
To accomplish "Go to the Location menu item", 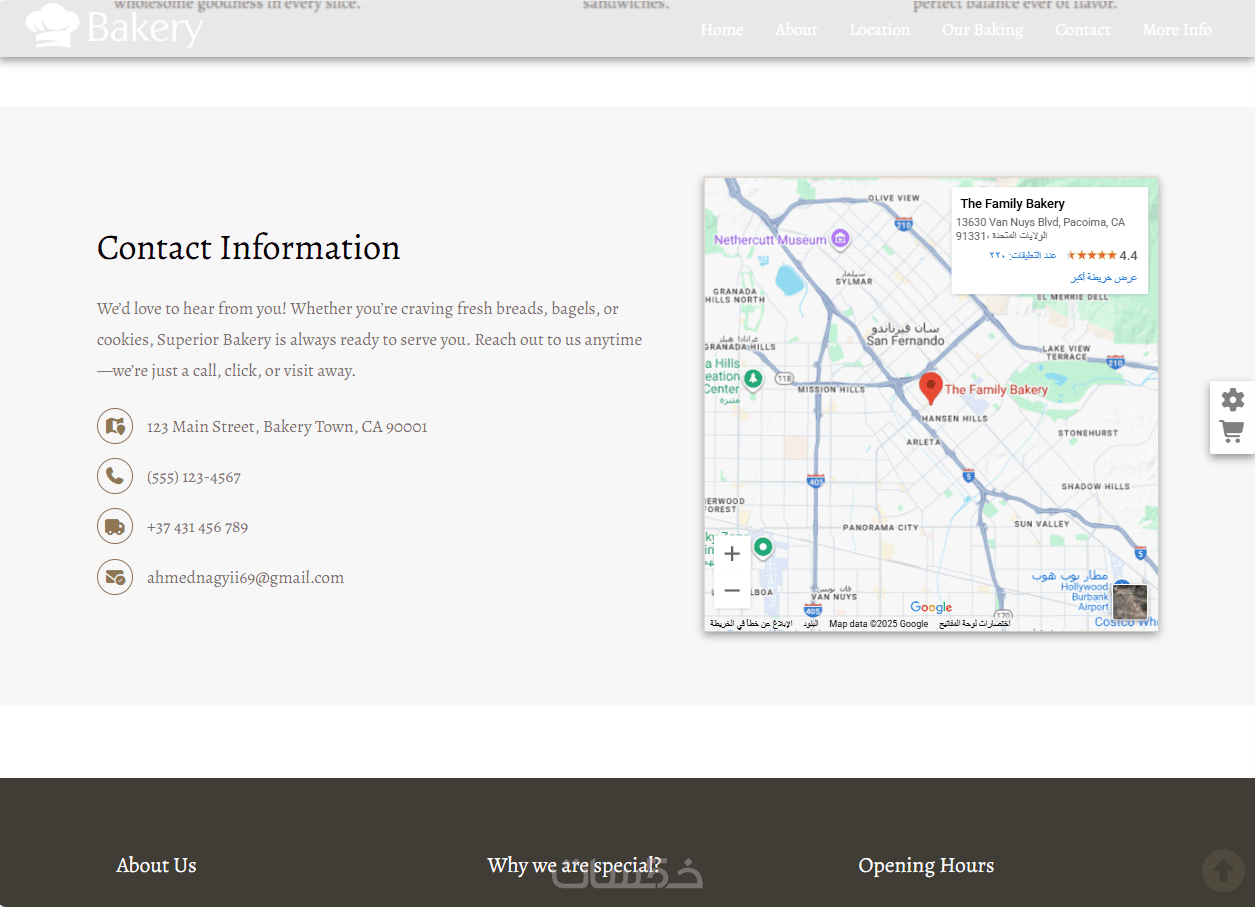I will click(x=880, y=30).
